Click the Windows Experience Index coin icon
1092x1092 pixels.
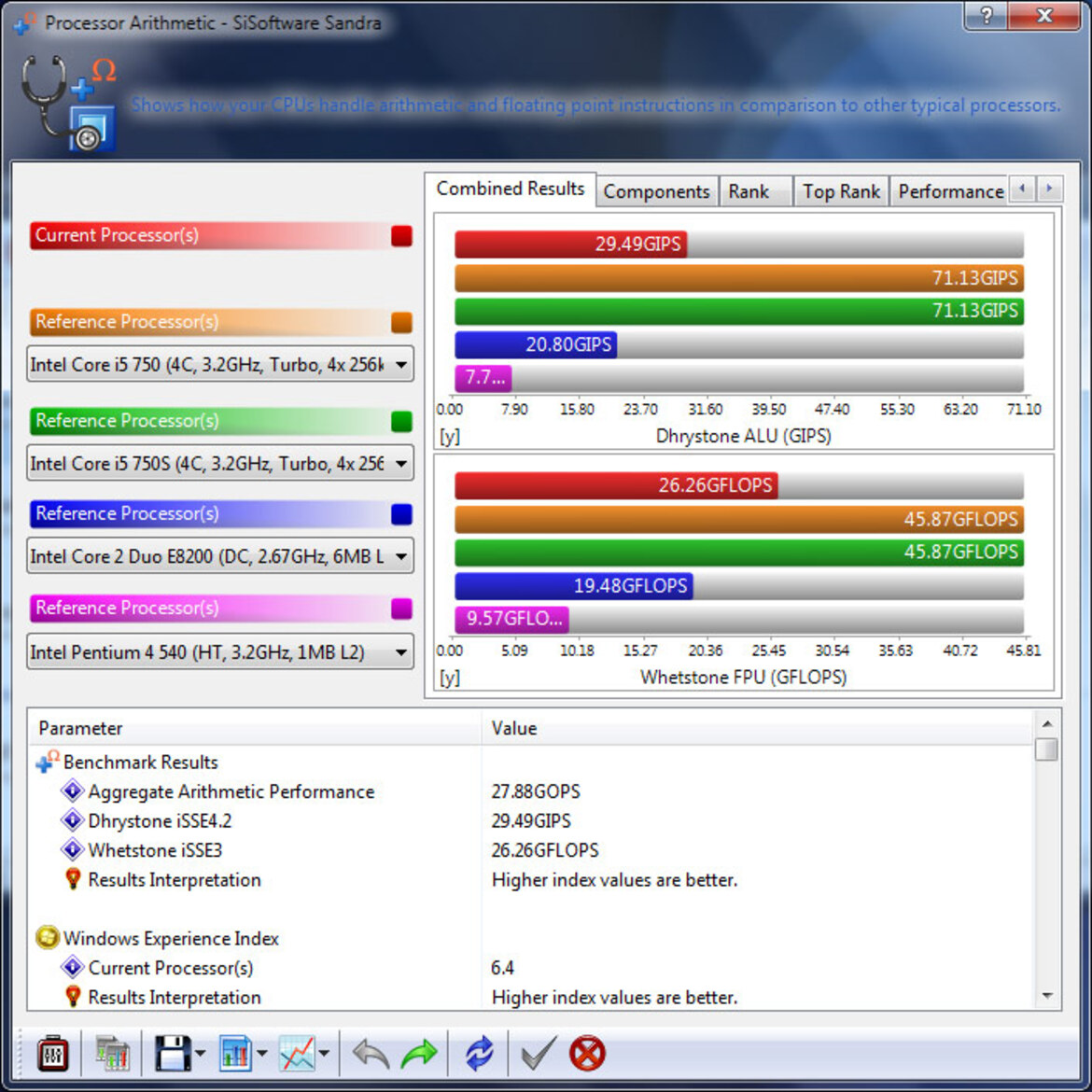pyautogui.click(x=48, y=938)
